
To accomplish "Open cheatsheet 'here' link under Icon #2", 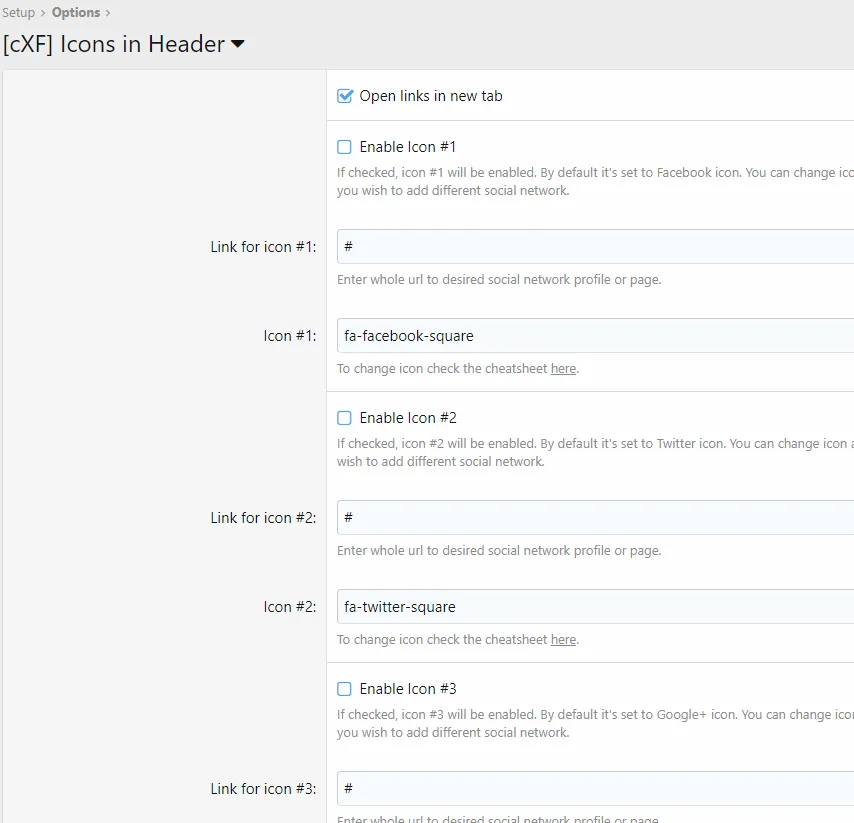I will (x=563, y=640).
